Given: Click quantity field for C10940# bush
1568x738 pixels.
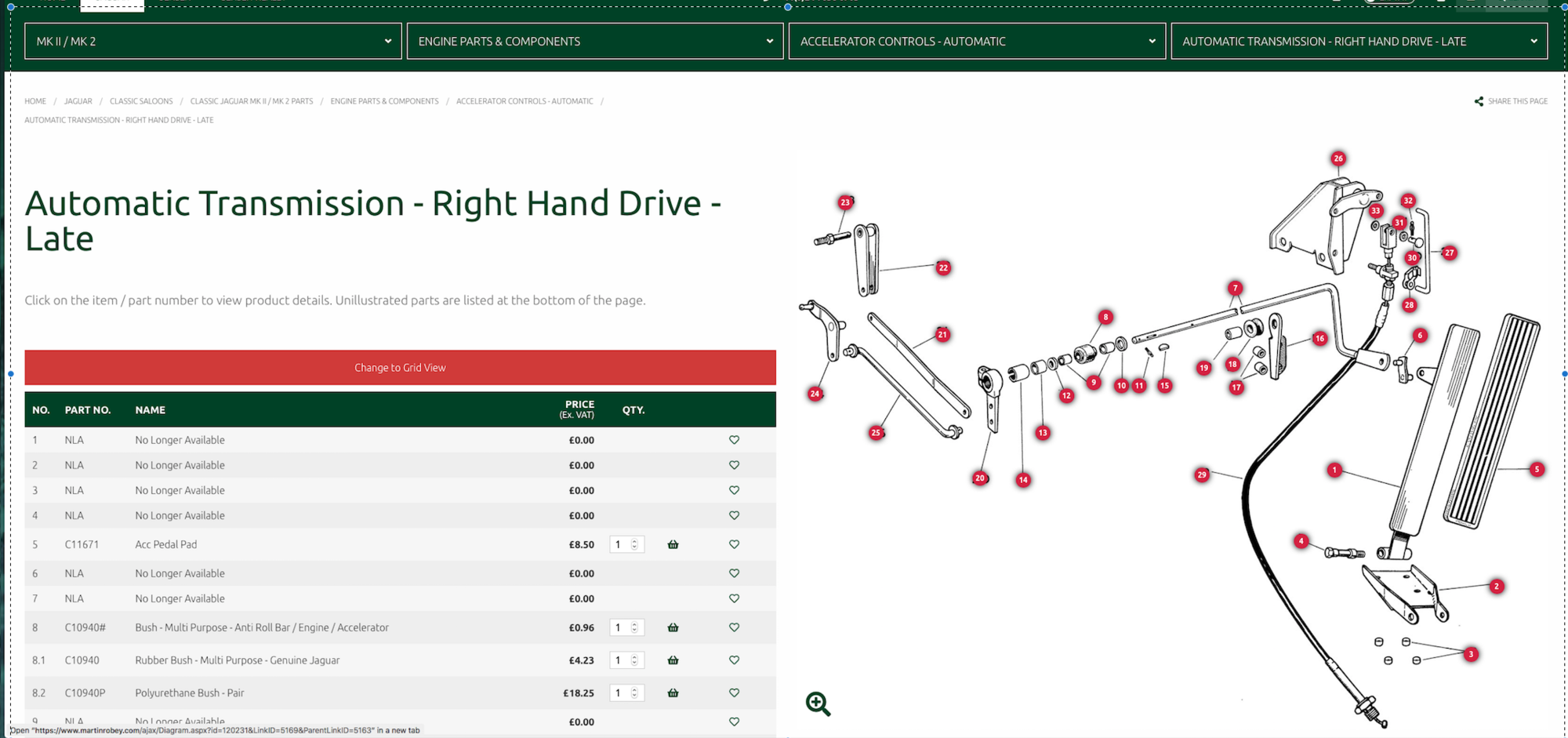Looking at the screenshot, I should tap(620, 627).
